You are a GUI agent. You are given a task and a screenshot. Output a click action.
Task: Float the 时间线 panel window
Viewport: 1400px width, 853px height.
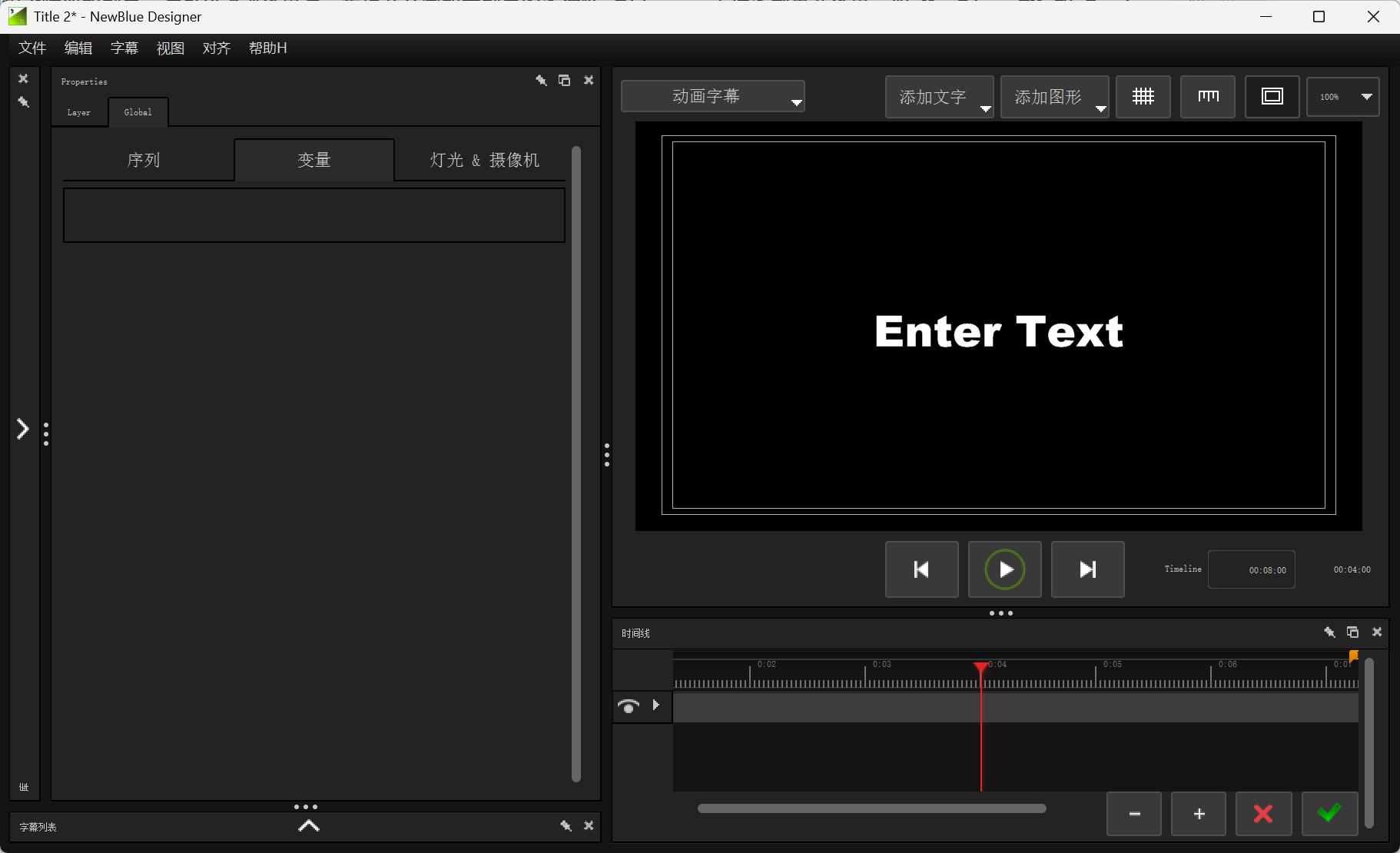tap(1353, 632)
